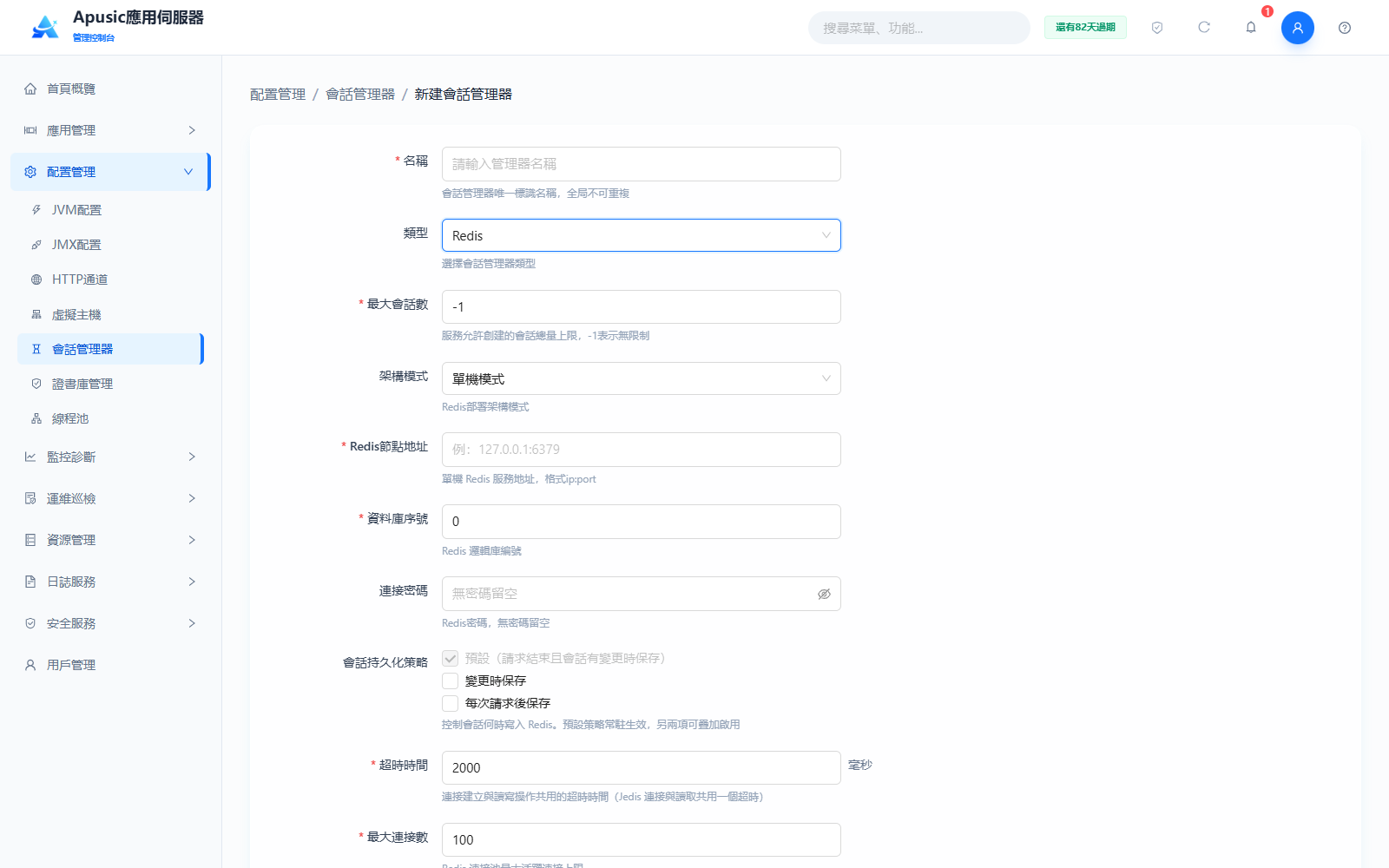Click the document icon beside 日誌服務

(30, 582)
